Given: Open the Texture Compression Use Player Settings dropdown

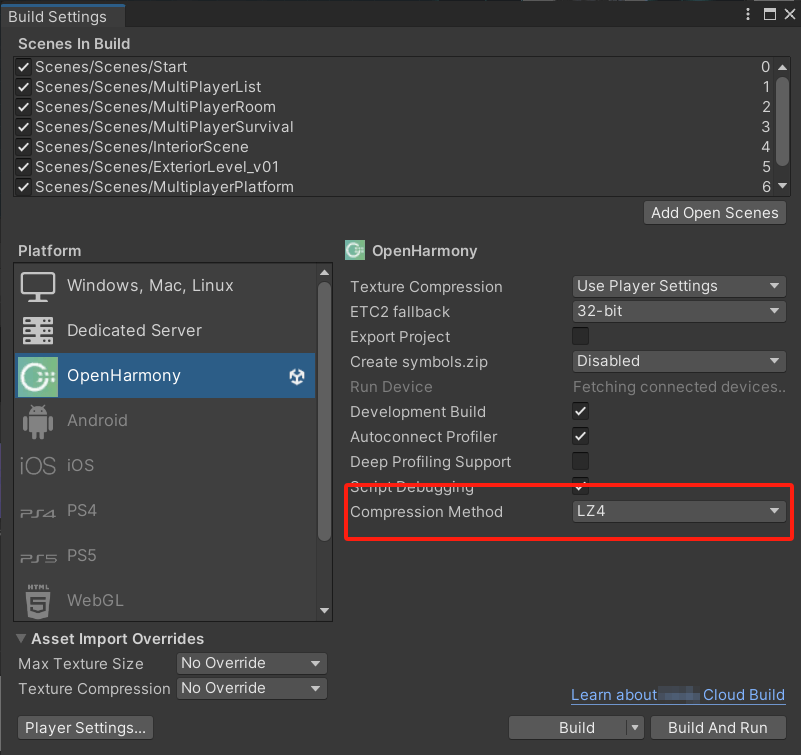Looking at the screenshot, I should [x=679, y=286].
